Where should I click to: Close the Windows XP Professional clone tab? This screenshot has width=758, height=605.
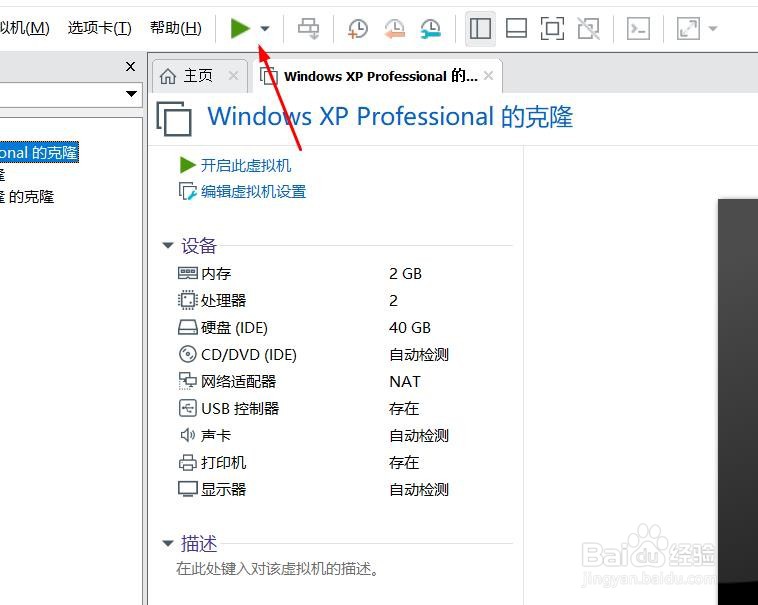[x=488, y=75]
